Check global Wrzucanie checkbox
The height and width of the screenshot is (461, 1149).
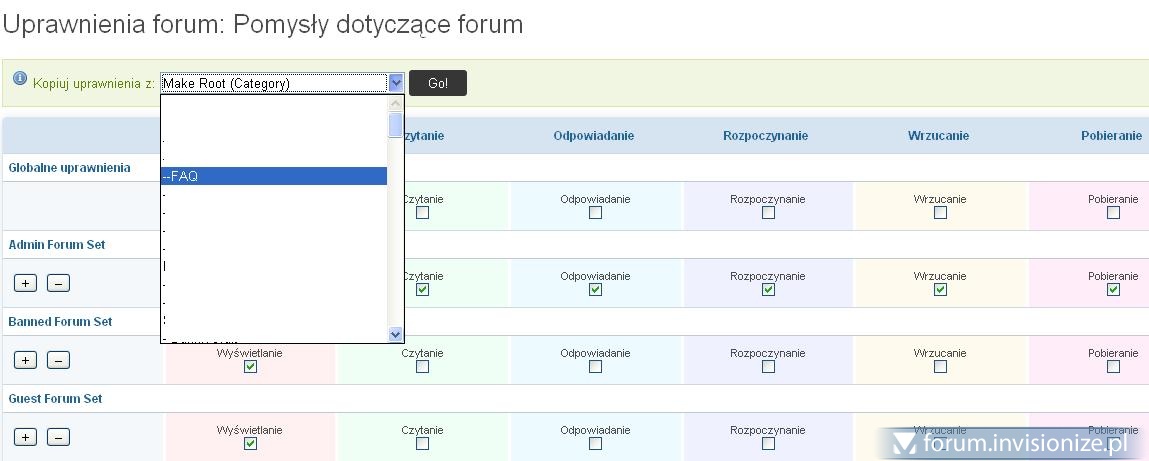click(940, 213)
